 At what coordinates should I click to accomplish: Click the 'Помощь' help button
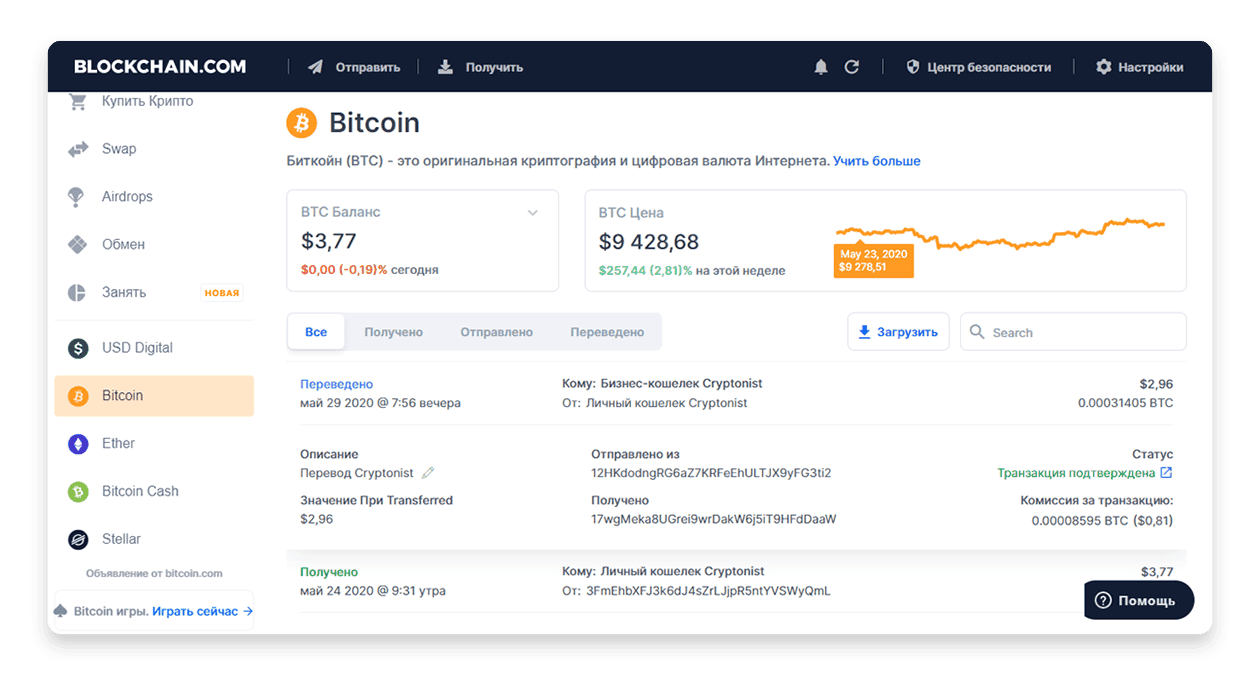tap(1139, 600)
